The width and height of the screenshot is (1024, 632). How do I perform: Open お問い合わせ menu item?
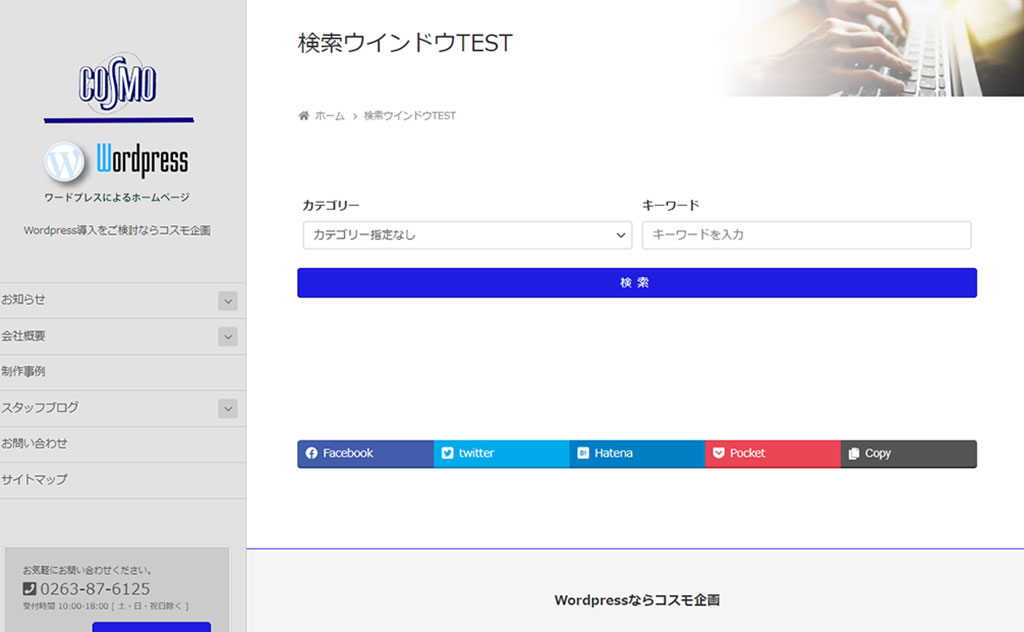(35, 444)
